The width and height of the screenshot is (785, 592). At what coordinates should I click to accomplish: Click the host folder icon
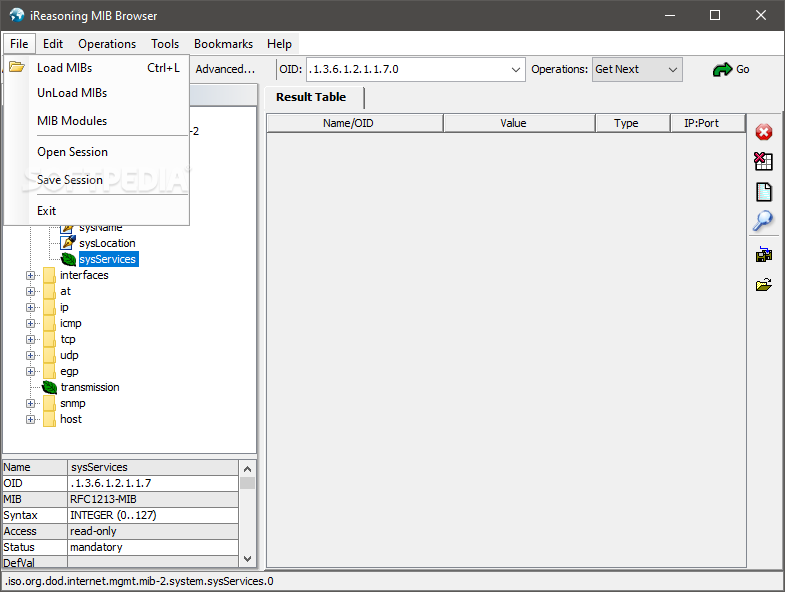click(49, 419)
